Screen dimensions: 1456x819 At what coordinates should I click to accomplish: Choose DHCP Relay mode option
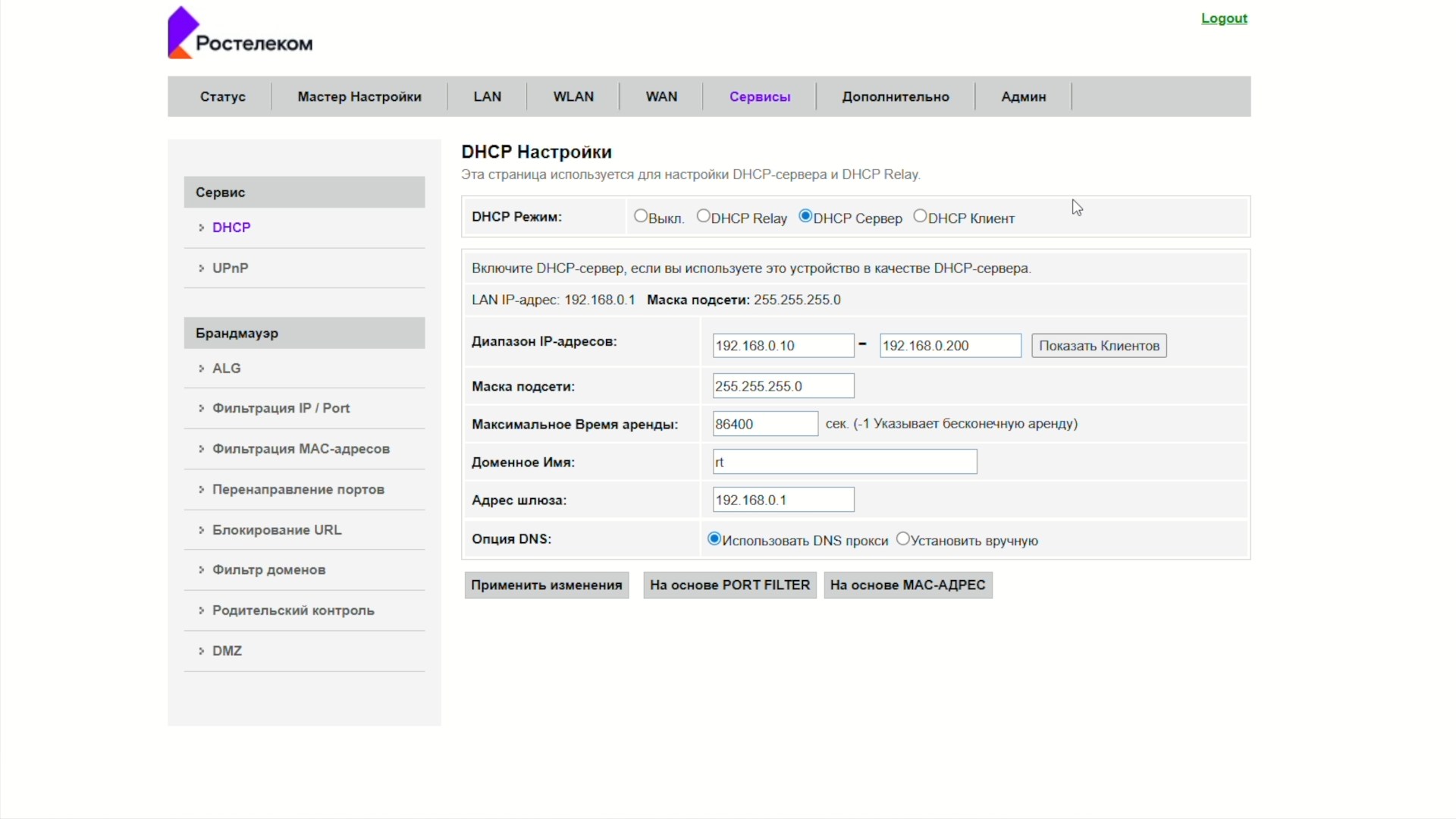pyautogui.click(x=703, y=216)
